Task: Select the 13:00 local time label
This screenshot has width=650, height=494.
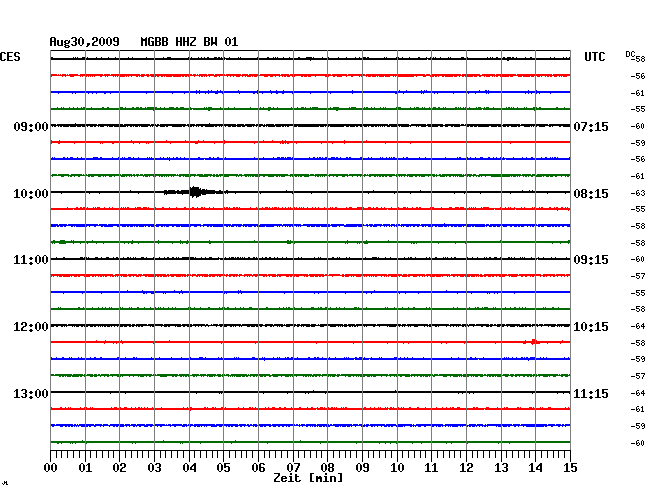Action: click(x=31, y=393)
